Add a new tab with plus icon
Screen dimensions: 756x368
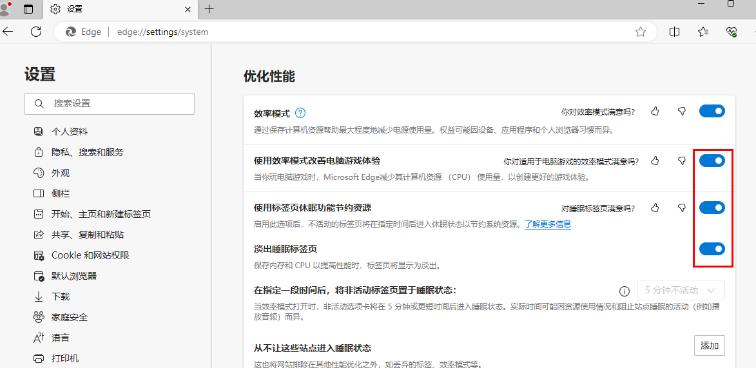[209, 9]
